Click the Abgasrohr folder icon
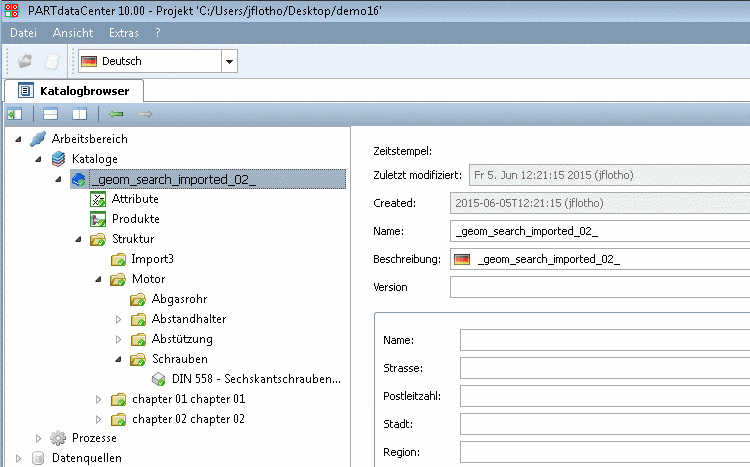 (138, 300)
